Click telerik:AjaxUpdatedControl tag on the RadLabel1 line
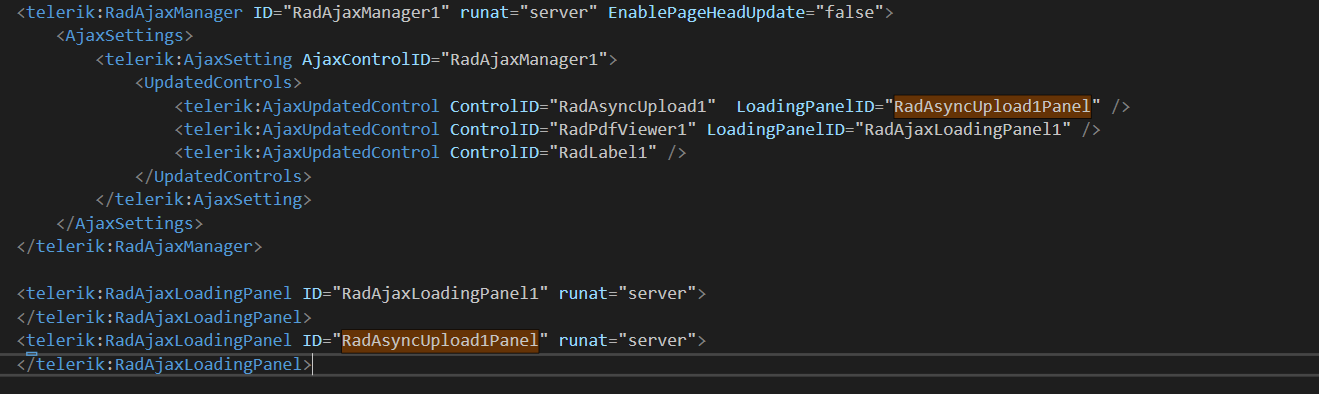Screen dimensions: 1319x394 pyautogui.click(x=311, y=153)
